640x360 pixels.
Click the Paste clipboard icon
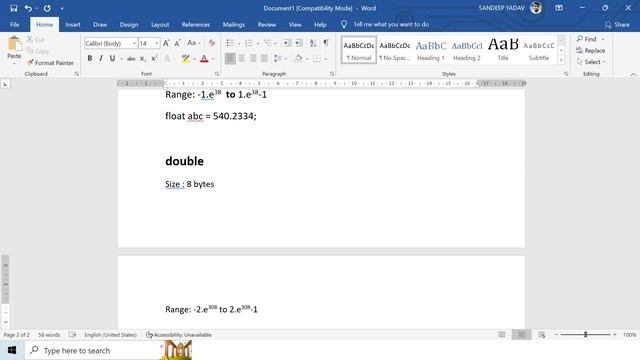[14, 44]
